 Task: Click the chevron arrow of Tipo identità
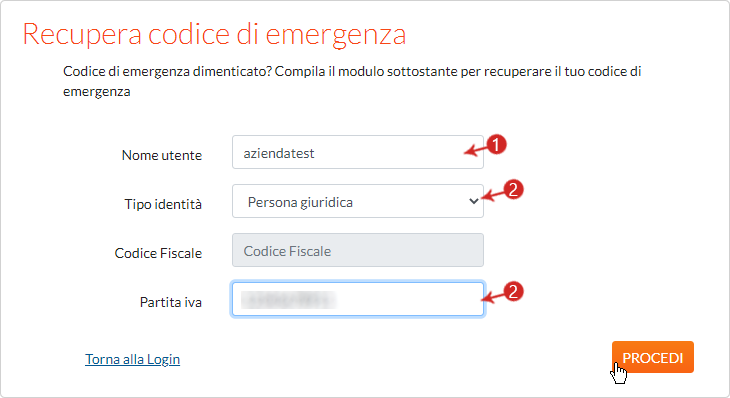(473, 201)
